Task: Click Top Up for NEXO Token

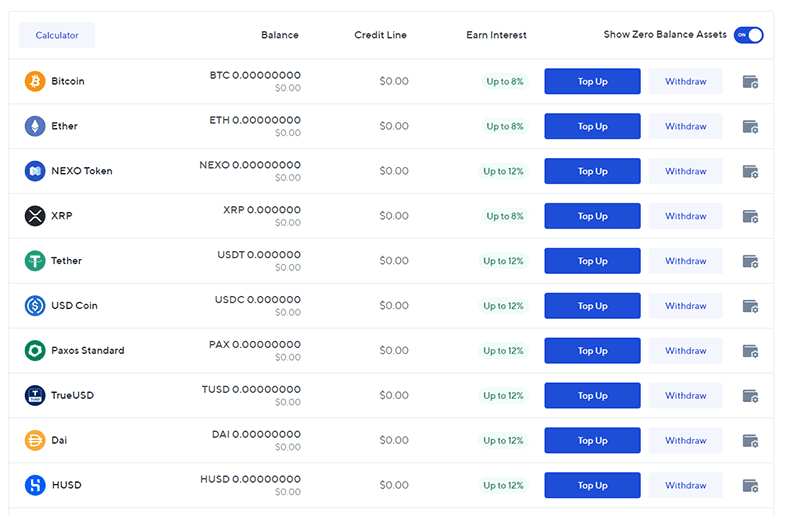Action: pyautogui.click(x=592, y=171)
